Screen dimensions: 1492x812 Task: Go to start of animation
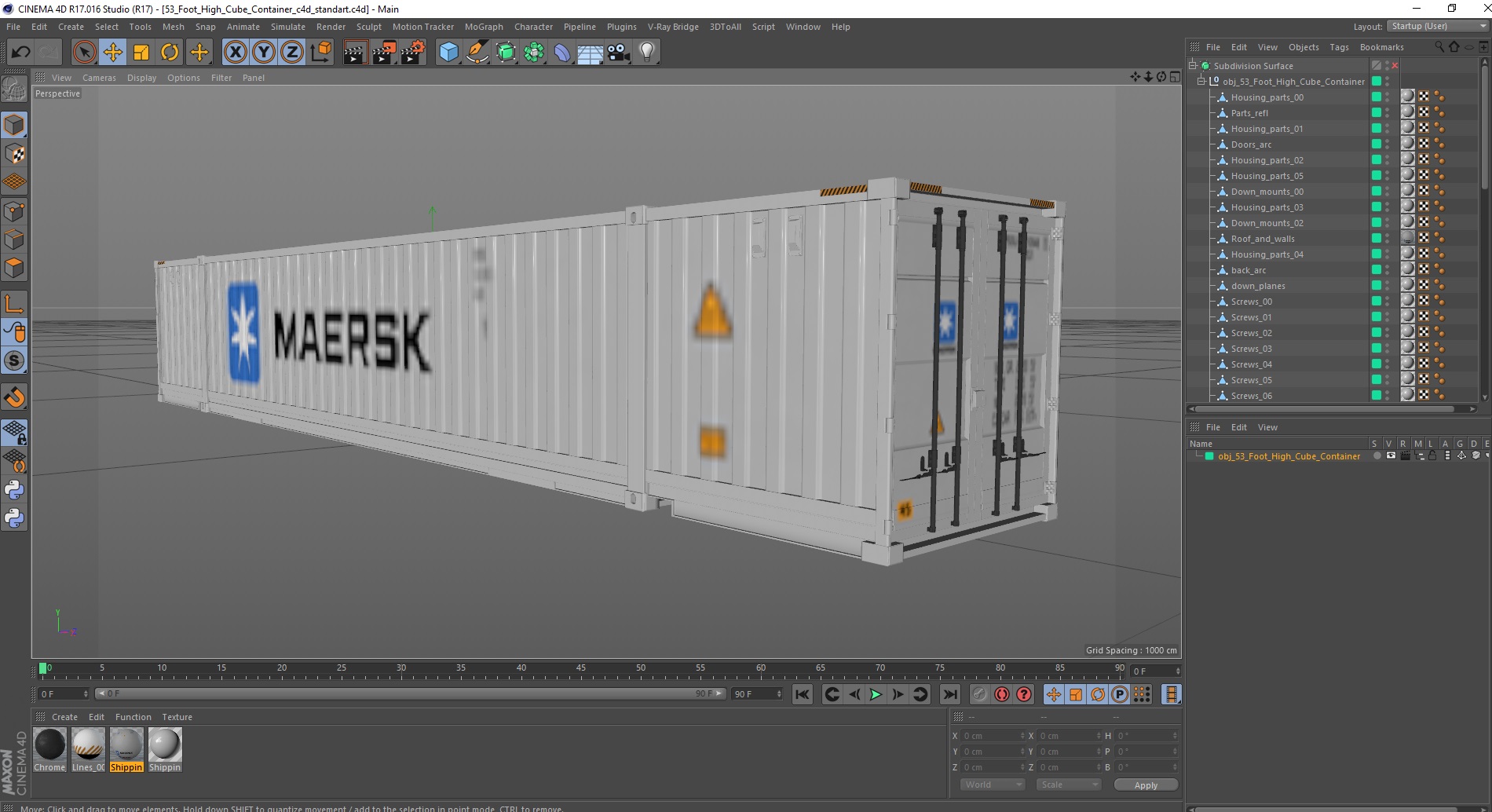(x=802, y=694)
